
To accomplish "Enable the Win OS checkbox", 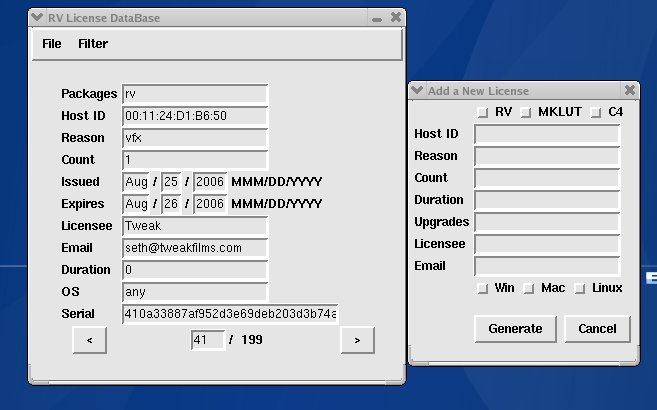I will pos(482,289).
